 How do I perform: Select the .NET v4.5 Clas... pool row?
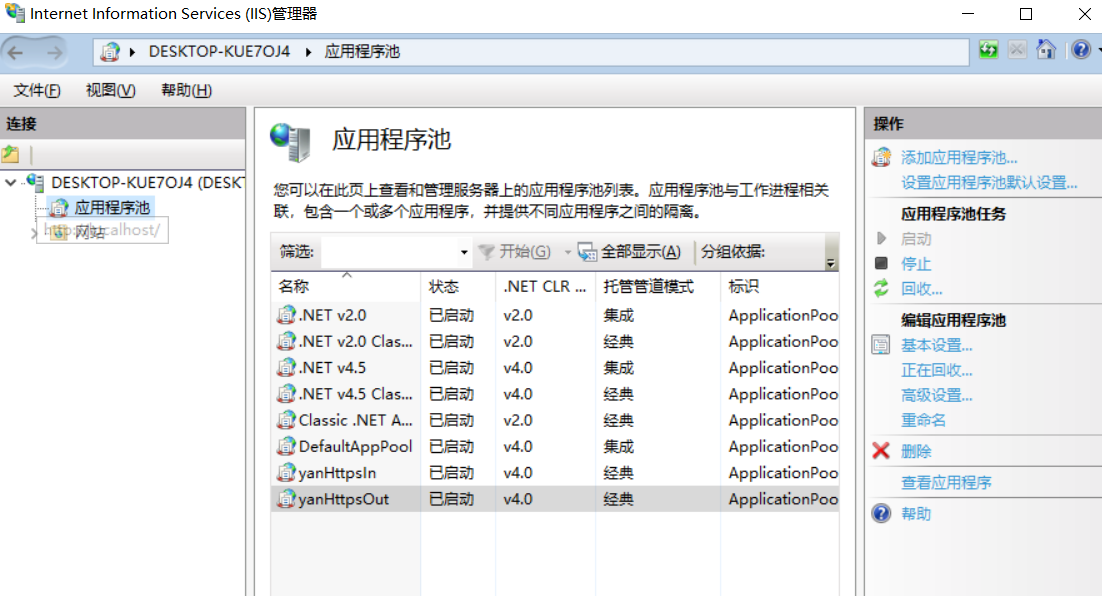pos(555,394)
